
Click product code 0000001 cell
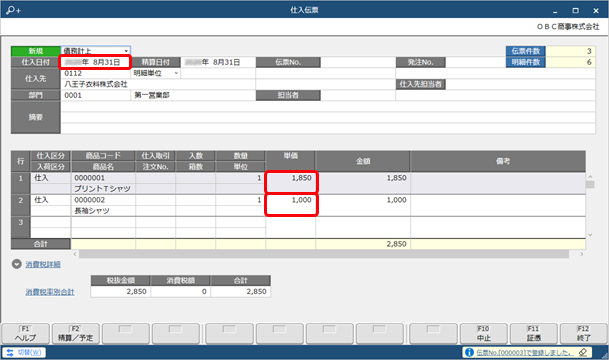point(103,178)
